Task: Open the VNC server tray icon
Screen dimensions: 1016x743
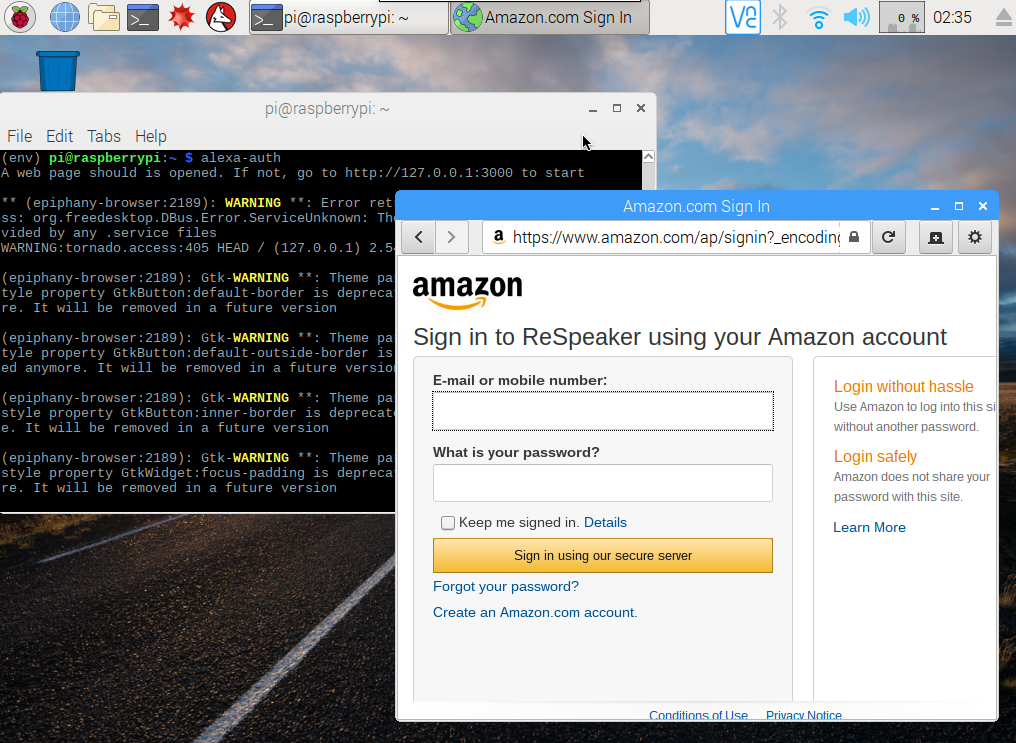Action: coord(743,17)
